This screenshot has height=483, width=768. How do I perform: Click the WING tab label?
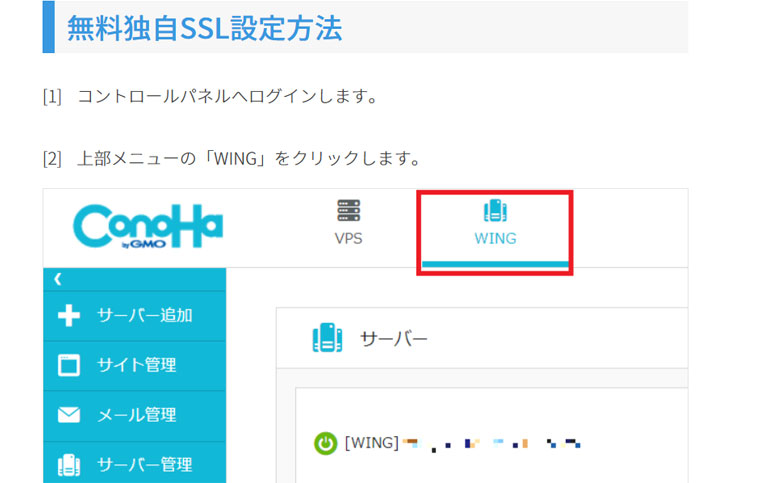[x=495, y=239]
